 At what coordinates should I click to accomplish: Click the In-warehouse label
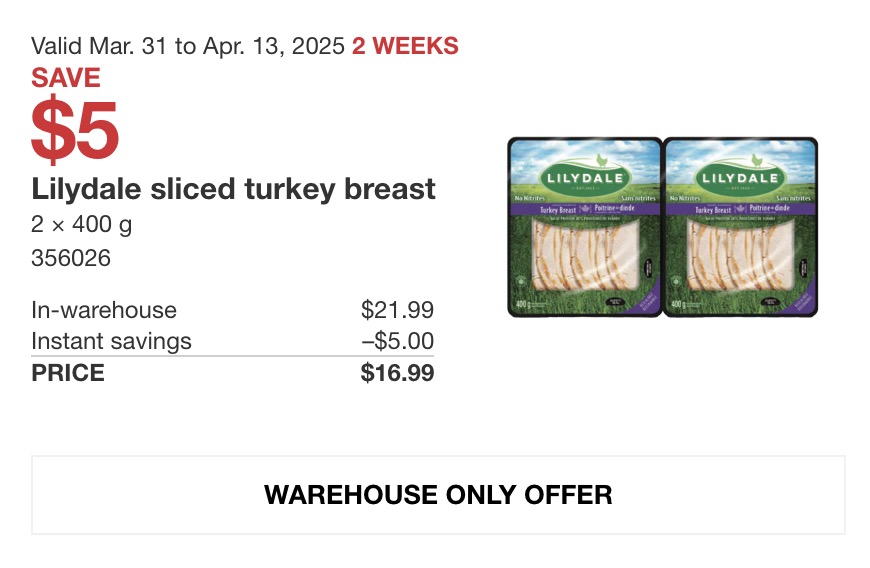pos(104,310)
